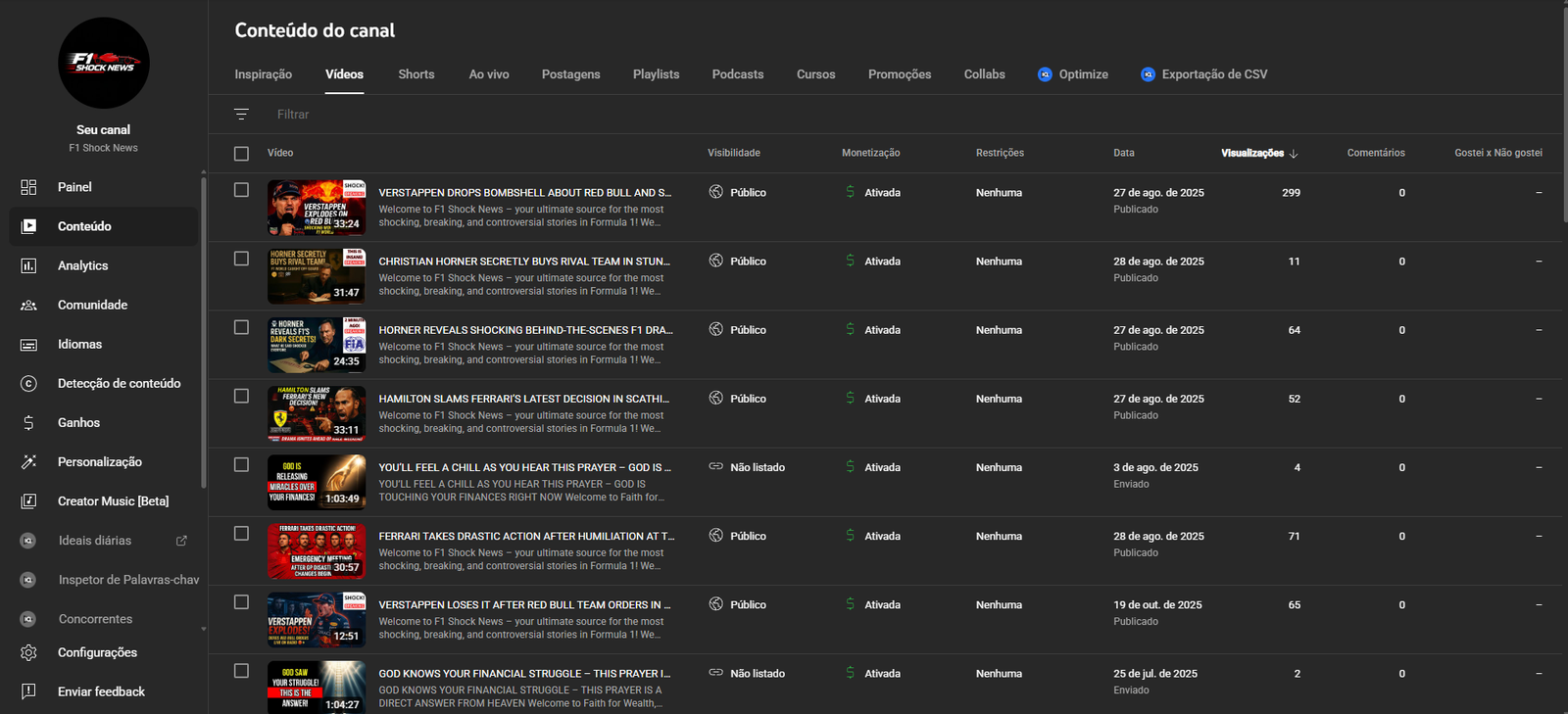Switch to the Shorts tab

coord(416,74)
